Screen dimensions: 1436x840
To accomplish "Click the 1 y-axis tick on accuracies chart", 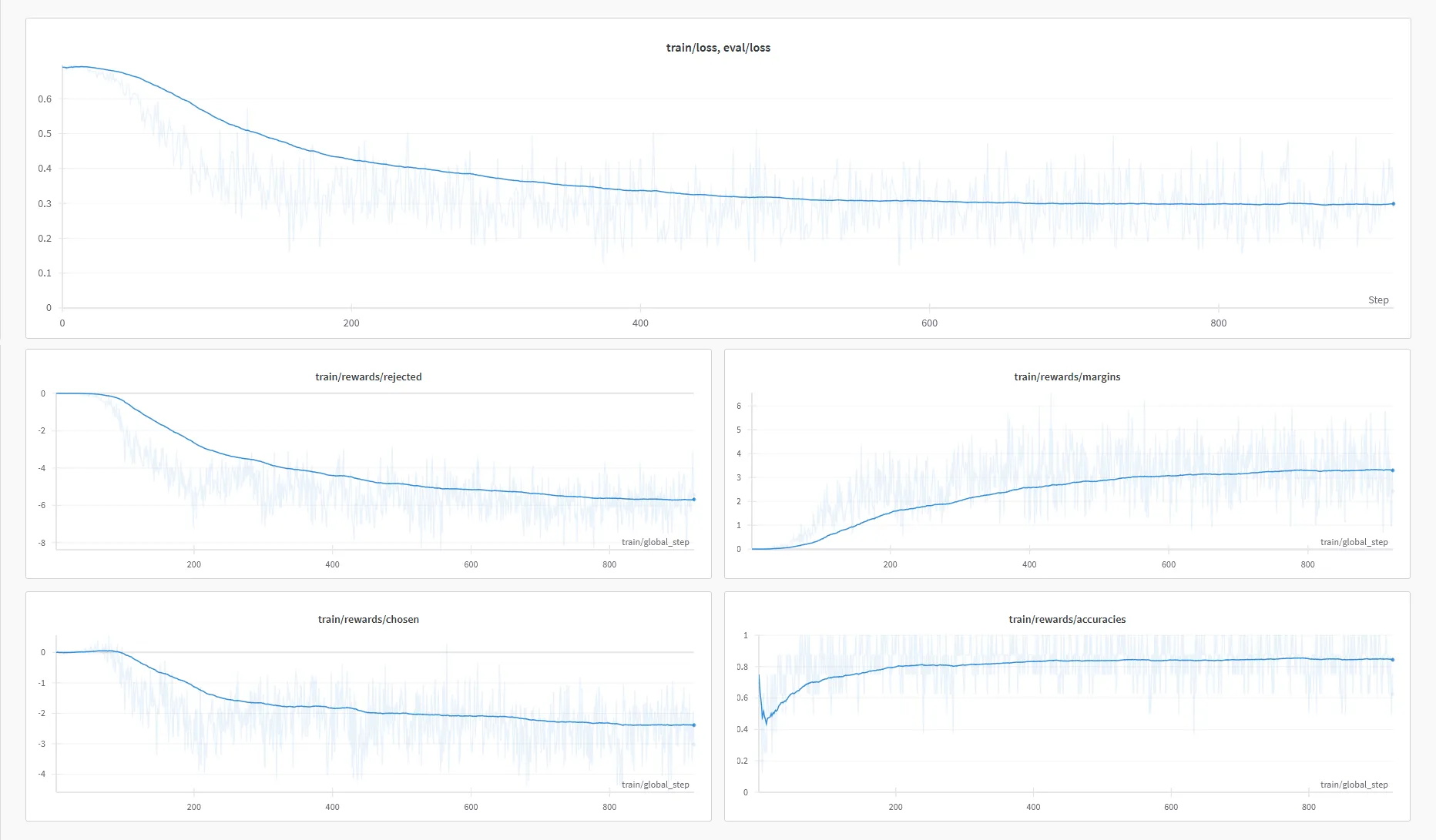I will pos(745,636).
